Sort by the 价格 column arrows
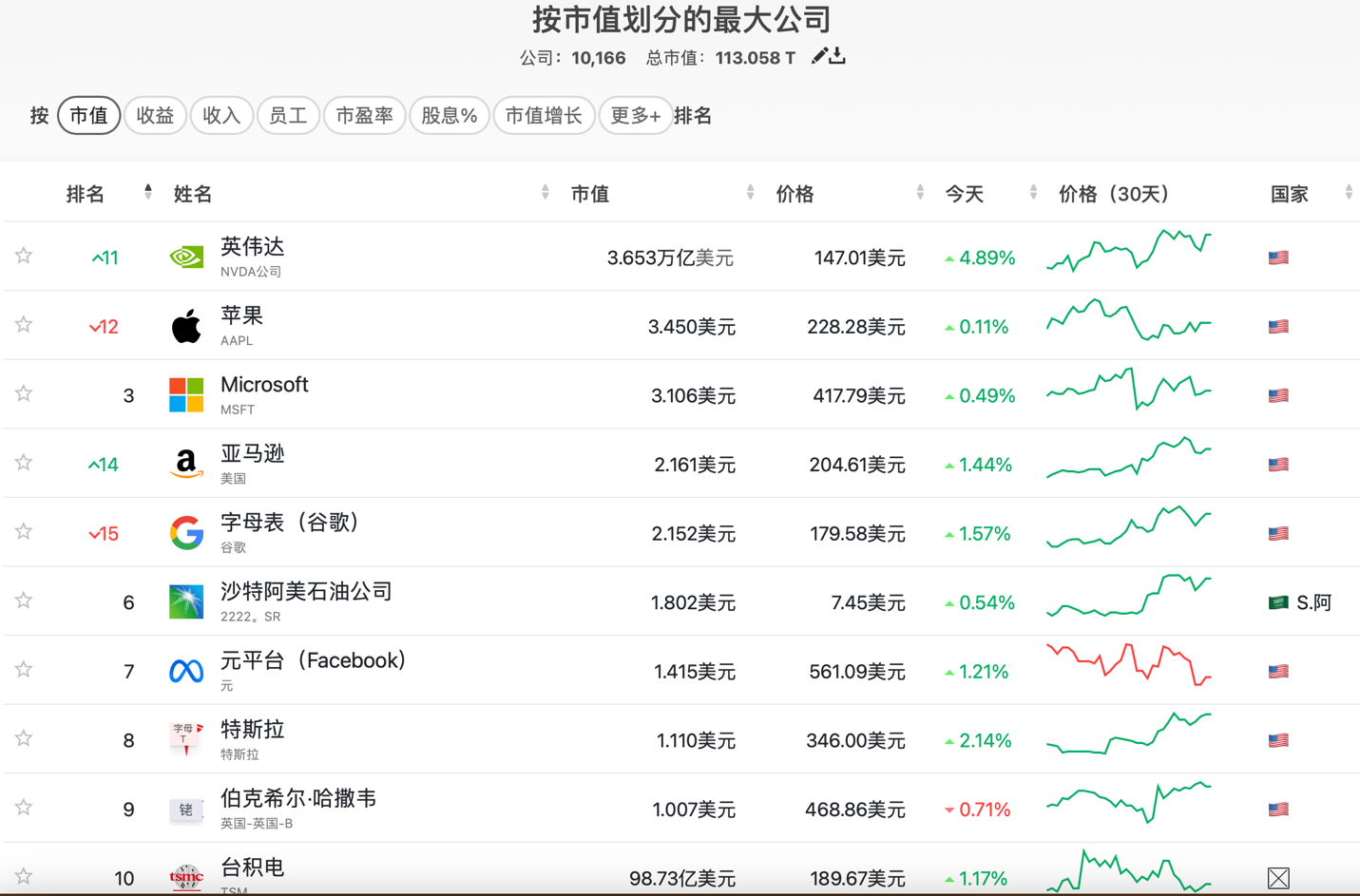This screenshot has height=896, width=1360. (920, 192)
